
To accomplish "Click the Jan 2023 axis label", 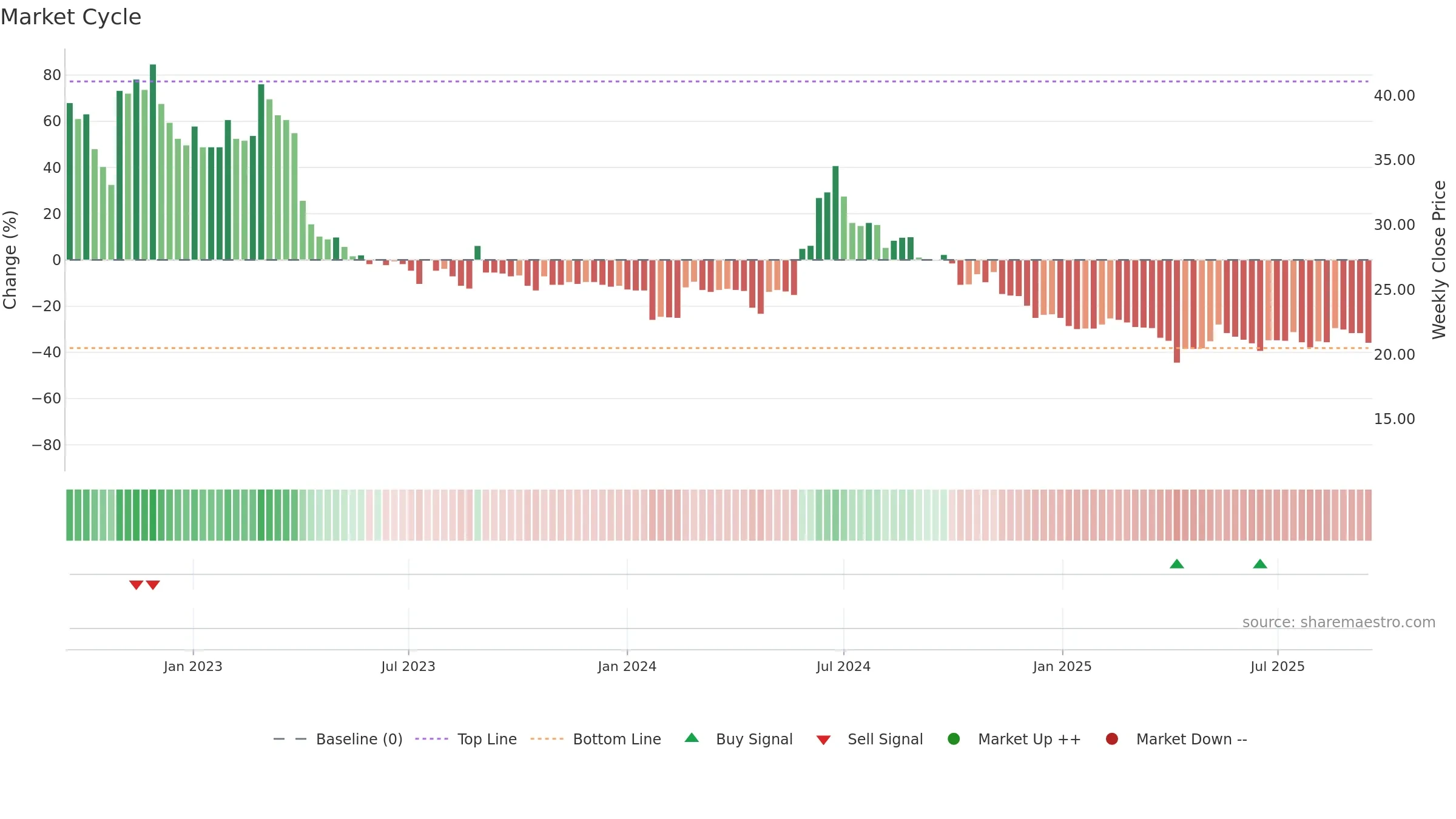I will (x=193, y=667).
